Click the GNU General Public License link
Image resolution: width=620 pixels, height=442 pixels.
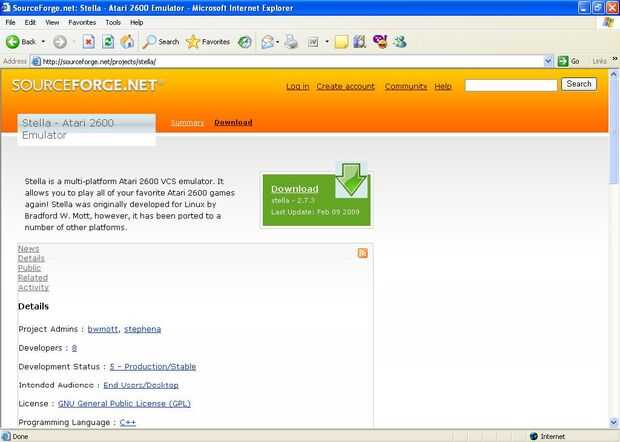[124, 404]
